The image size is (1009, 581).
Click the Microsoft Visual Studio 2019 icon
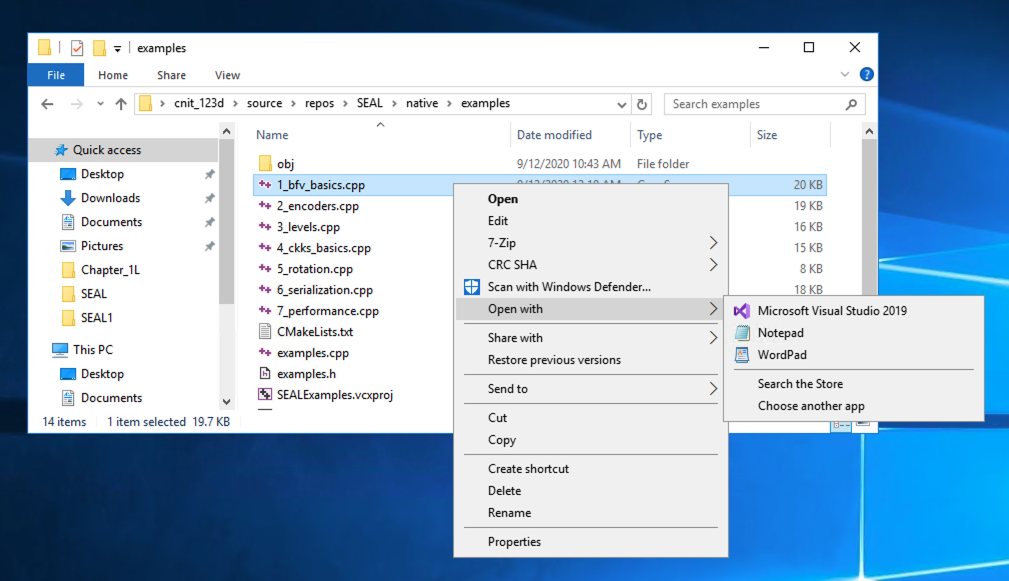click(741, 311)
